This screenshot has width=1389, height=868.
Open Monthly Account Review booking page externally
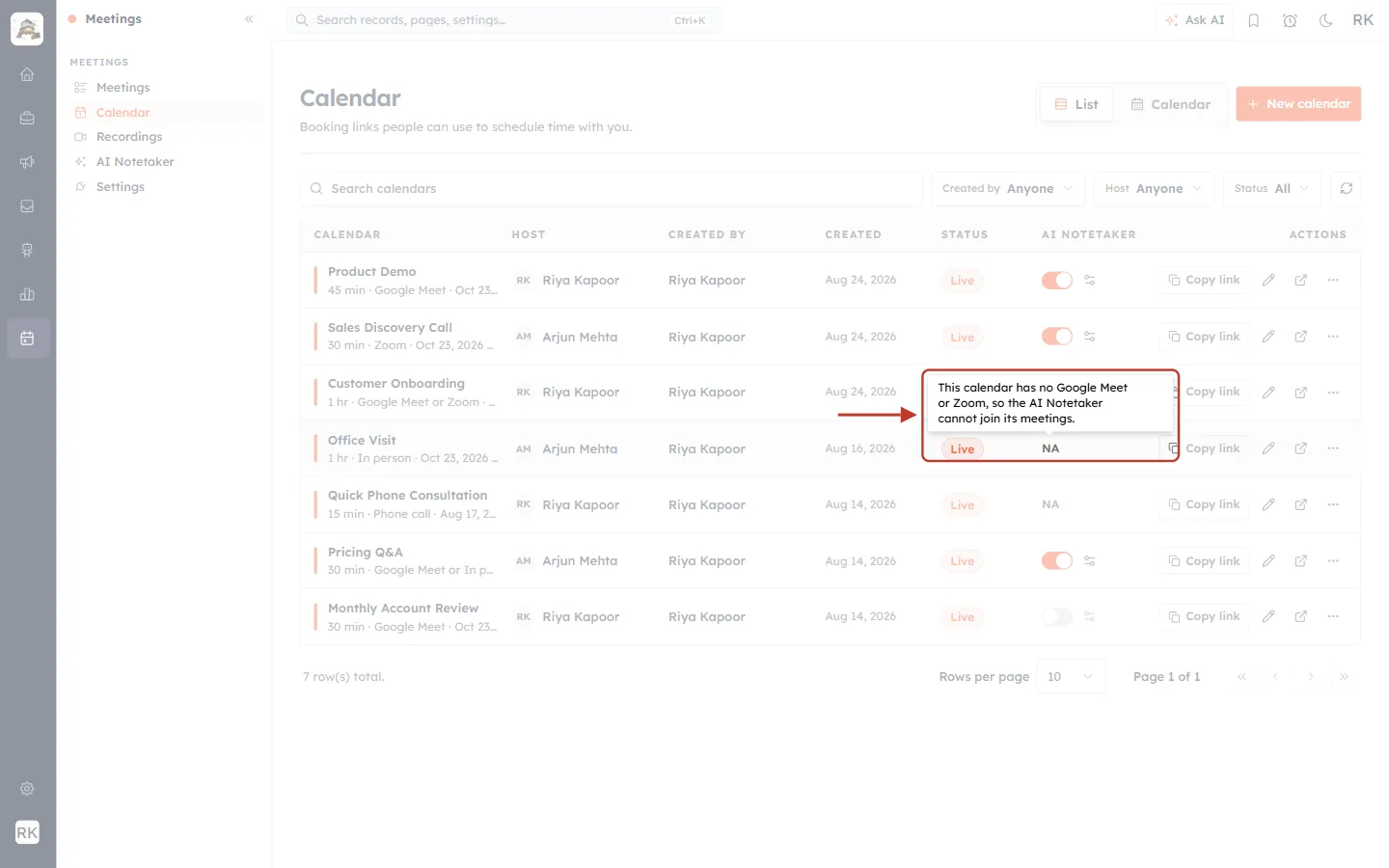(1301, 616)
